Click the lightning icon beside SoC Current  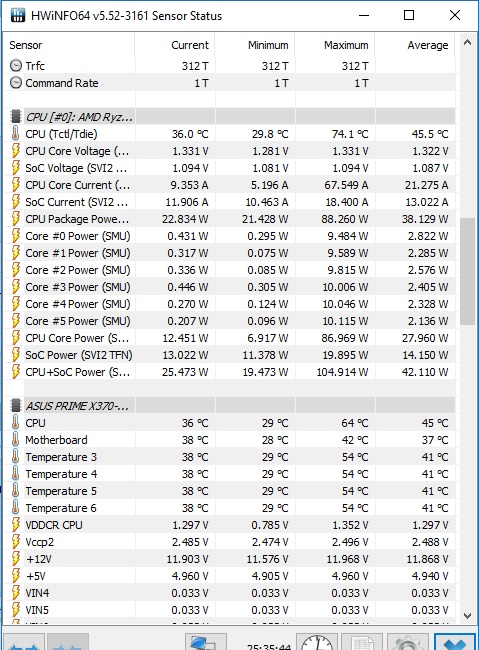(16, 202)
